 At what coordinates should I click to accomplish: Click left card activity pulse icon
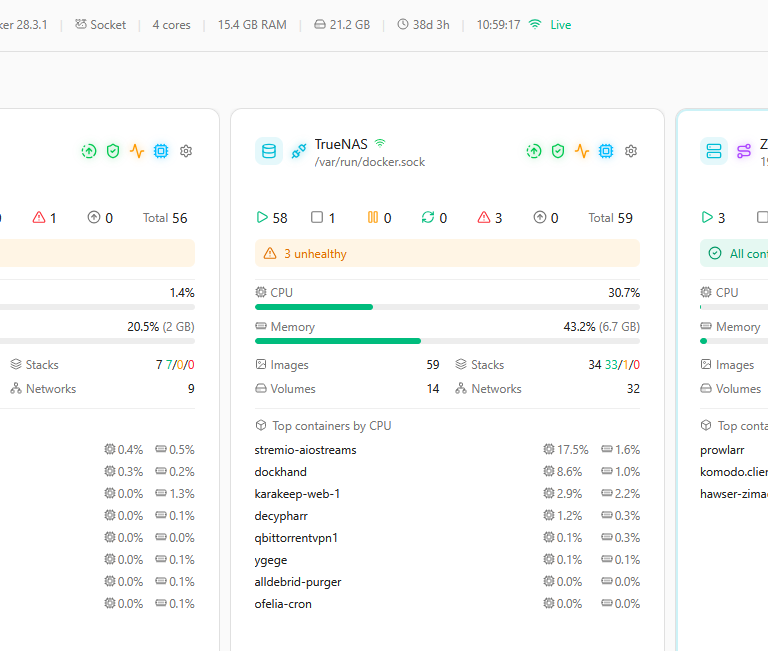(137, 151)
